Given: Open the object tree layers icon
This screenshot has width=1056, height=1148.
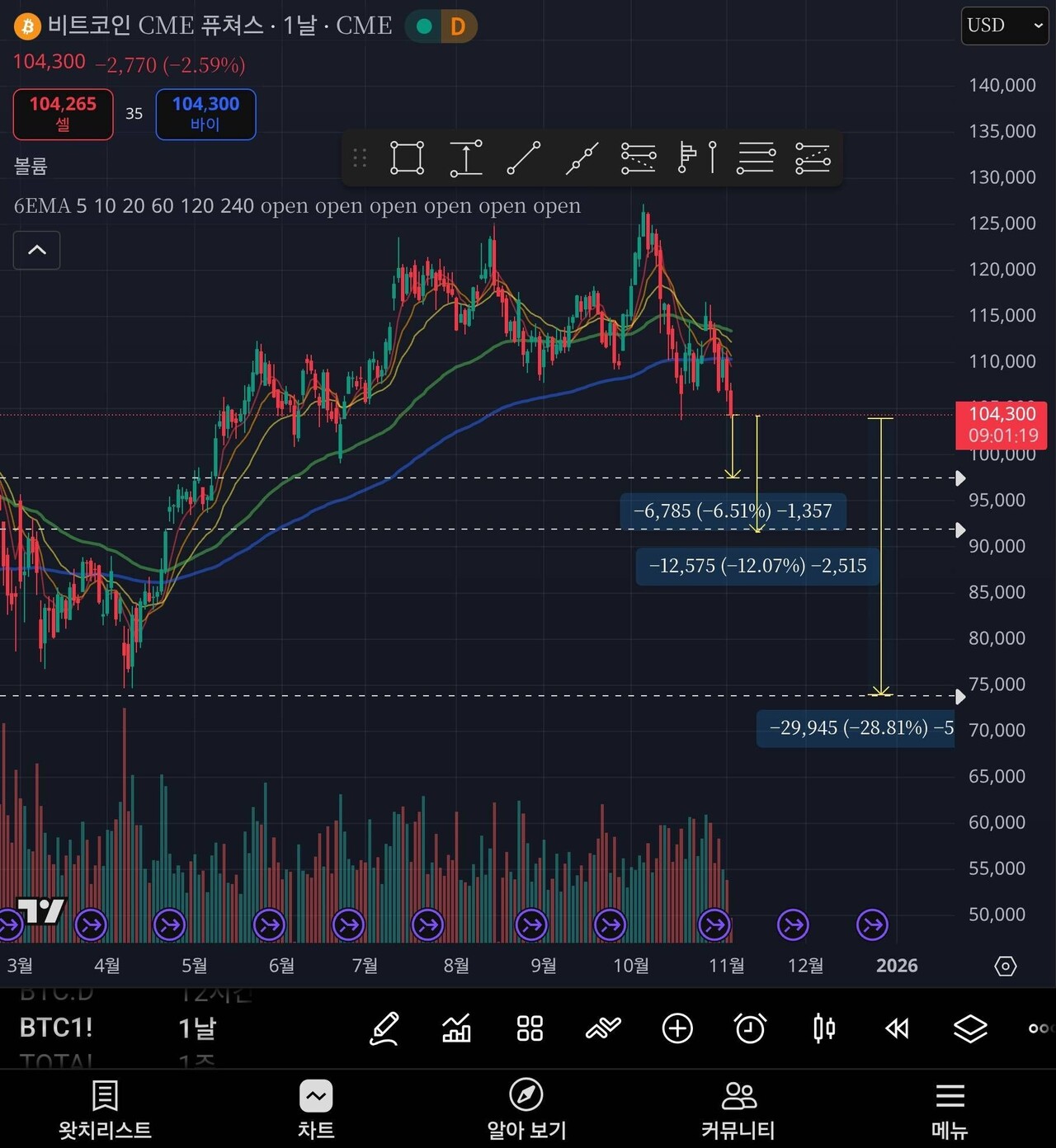Looking at the screenshot, I should pos(970,1028).
